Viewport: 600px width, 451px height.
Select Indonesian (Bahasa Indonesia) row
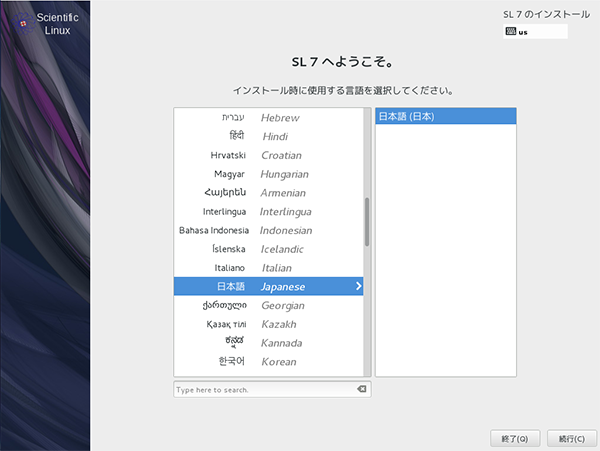(x=269, y=230)
